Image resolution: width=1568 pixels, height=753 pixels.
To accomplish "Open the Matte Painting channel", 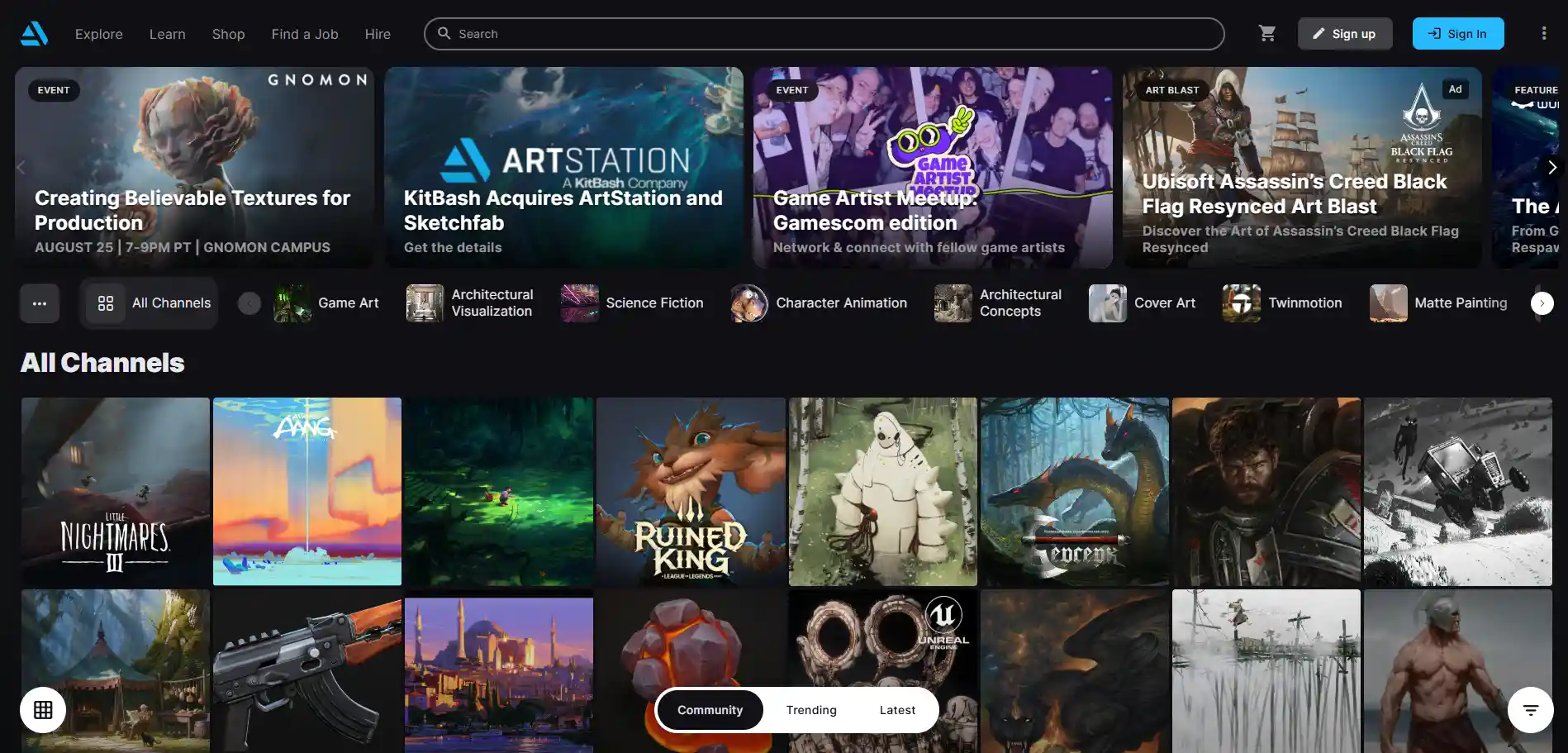I will click(1438, 303).
